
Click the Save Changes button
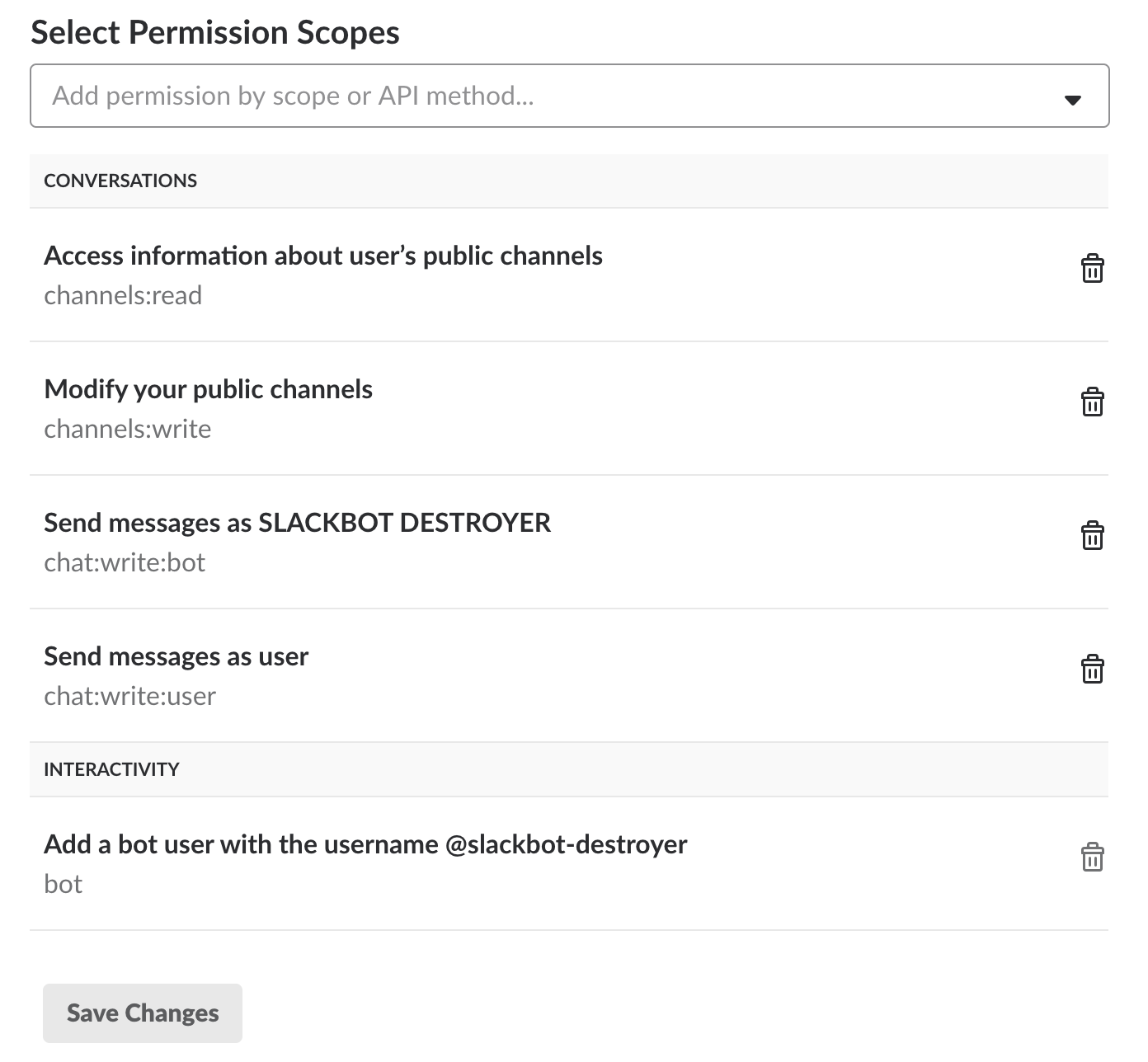coord(143,1013)
